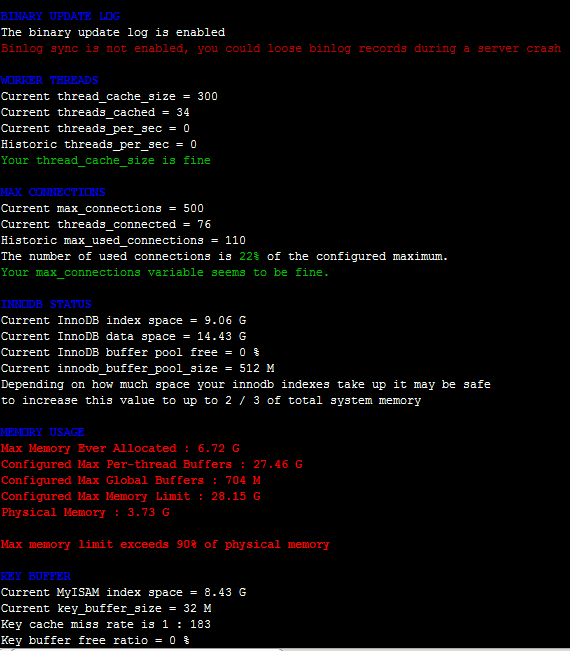Click 'Current InnoDB buffer pool free = 0 %'
Screen dimensions: 570x651
(130, 352)
